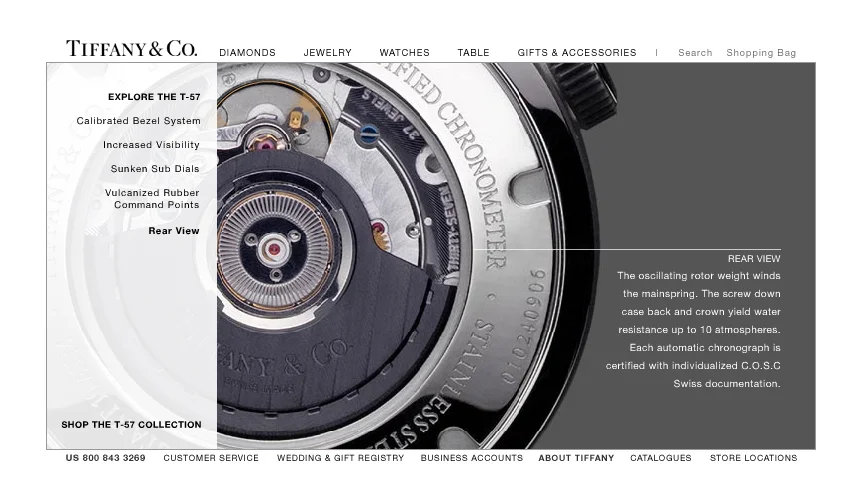Screen dimensions: 864x504
Task: Open Business Accounts page
Action: [x=472, y=458]
